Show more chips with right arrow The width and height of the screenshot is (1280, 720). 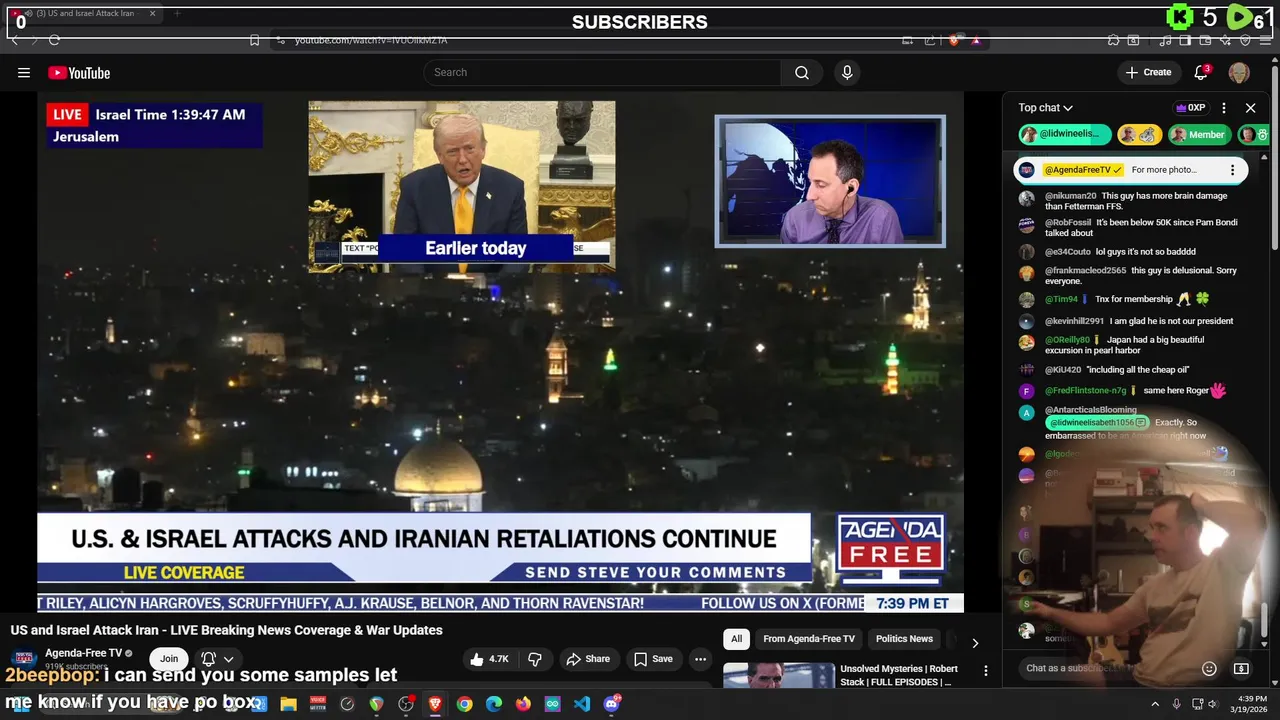click(x=975, y=642)
